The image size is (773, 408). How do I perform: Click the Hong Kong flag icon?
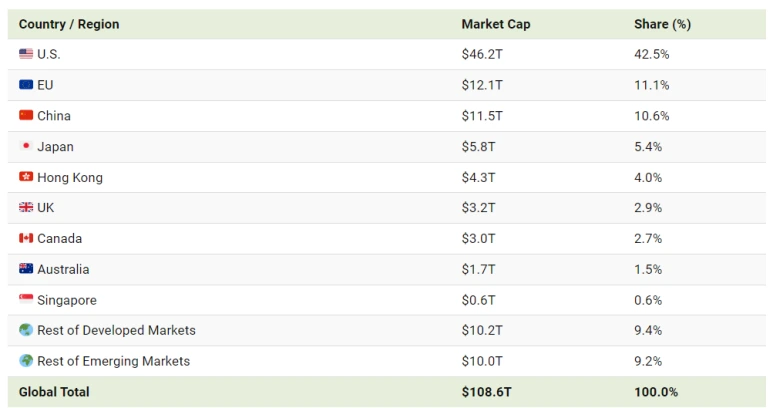point(26,177)
